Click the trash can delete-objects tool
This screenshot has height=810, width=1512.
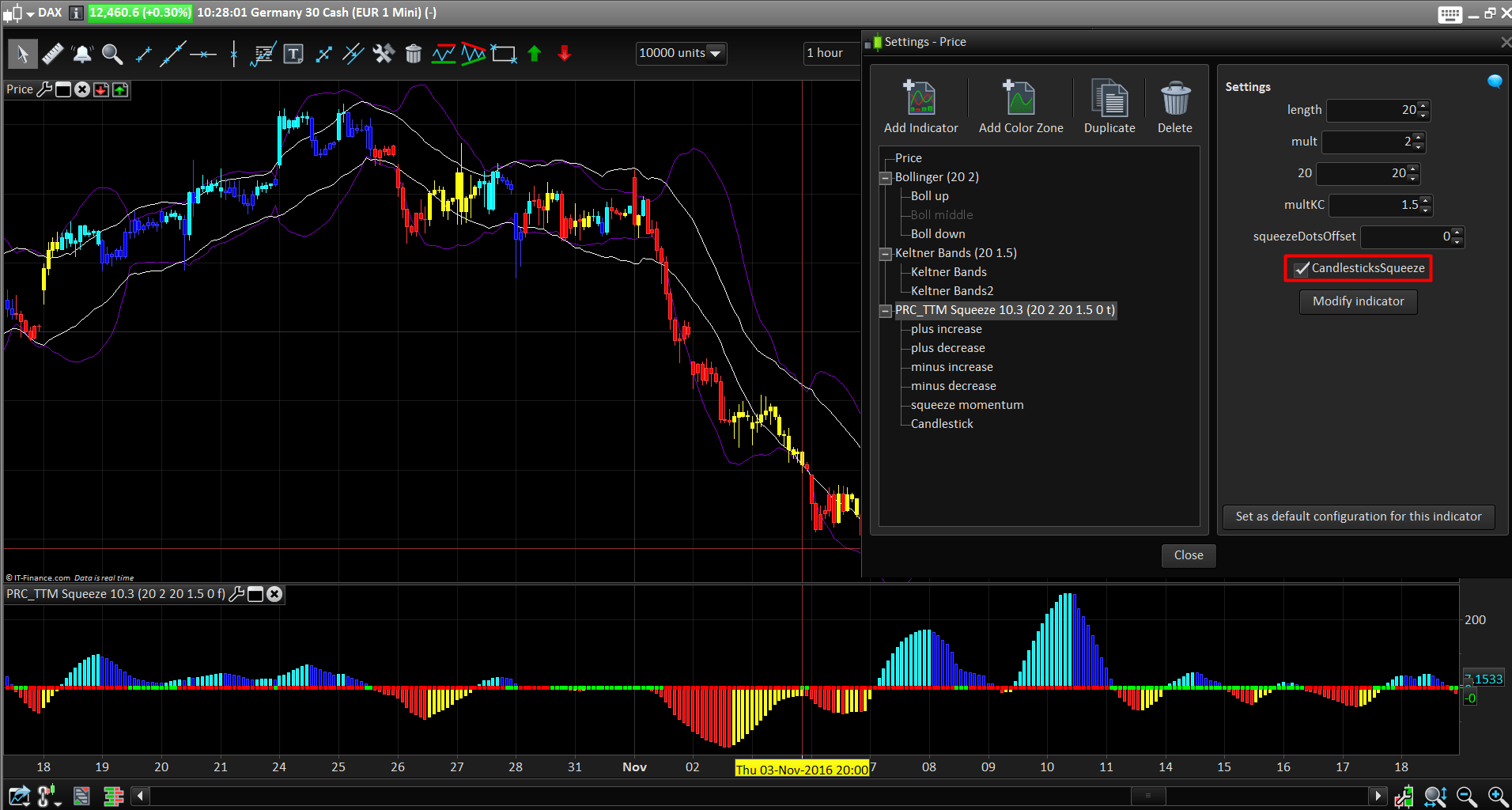(x=413, y=54)
